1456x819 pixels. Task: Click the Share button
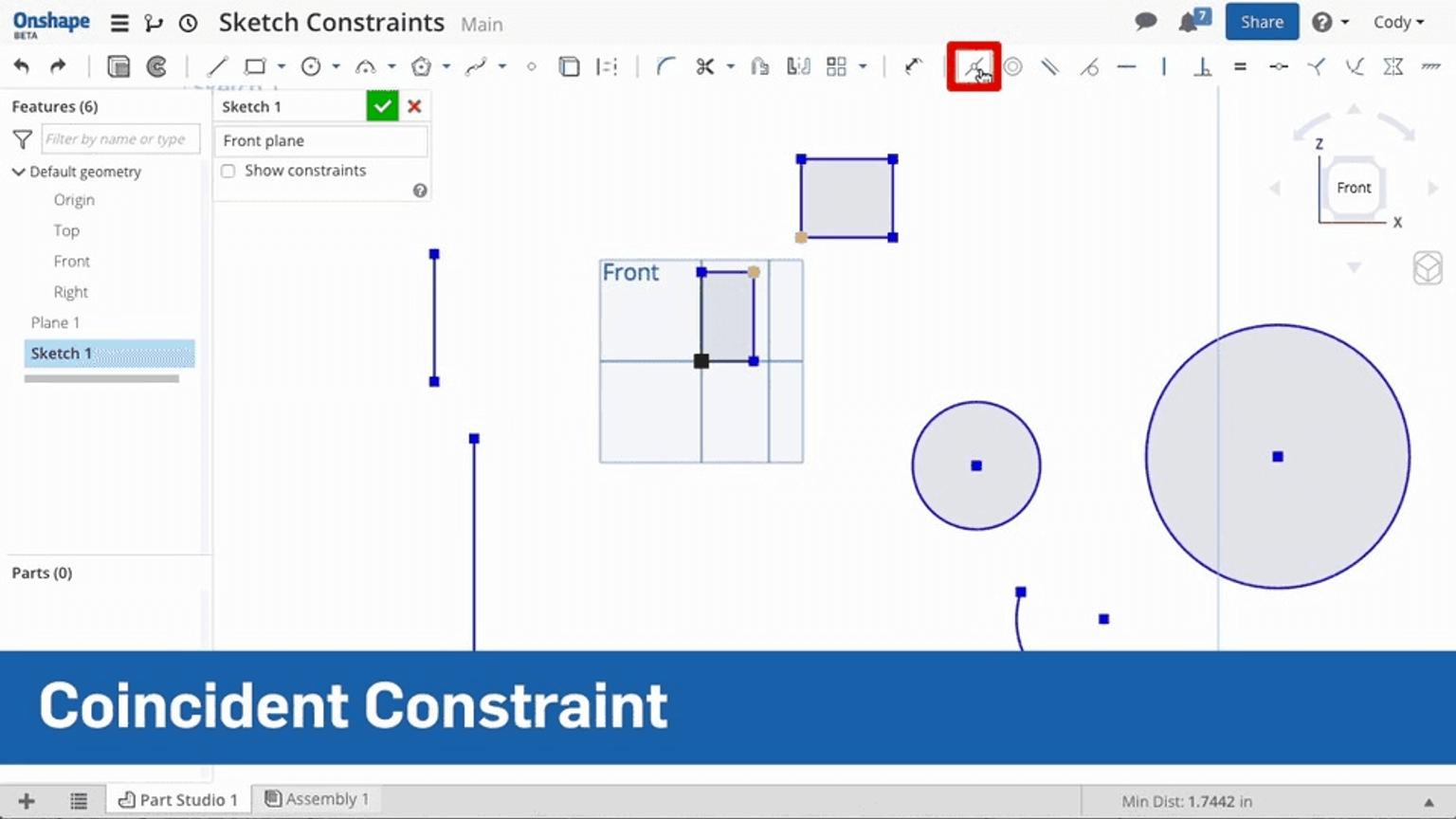pyautogui.click(x=1262, y=21)
